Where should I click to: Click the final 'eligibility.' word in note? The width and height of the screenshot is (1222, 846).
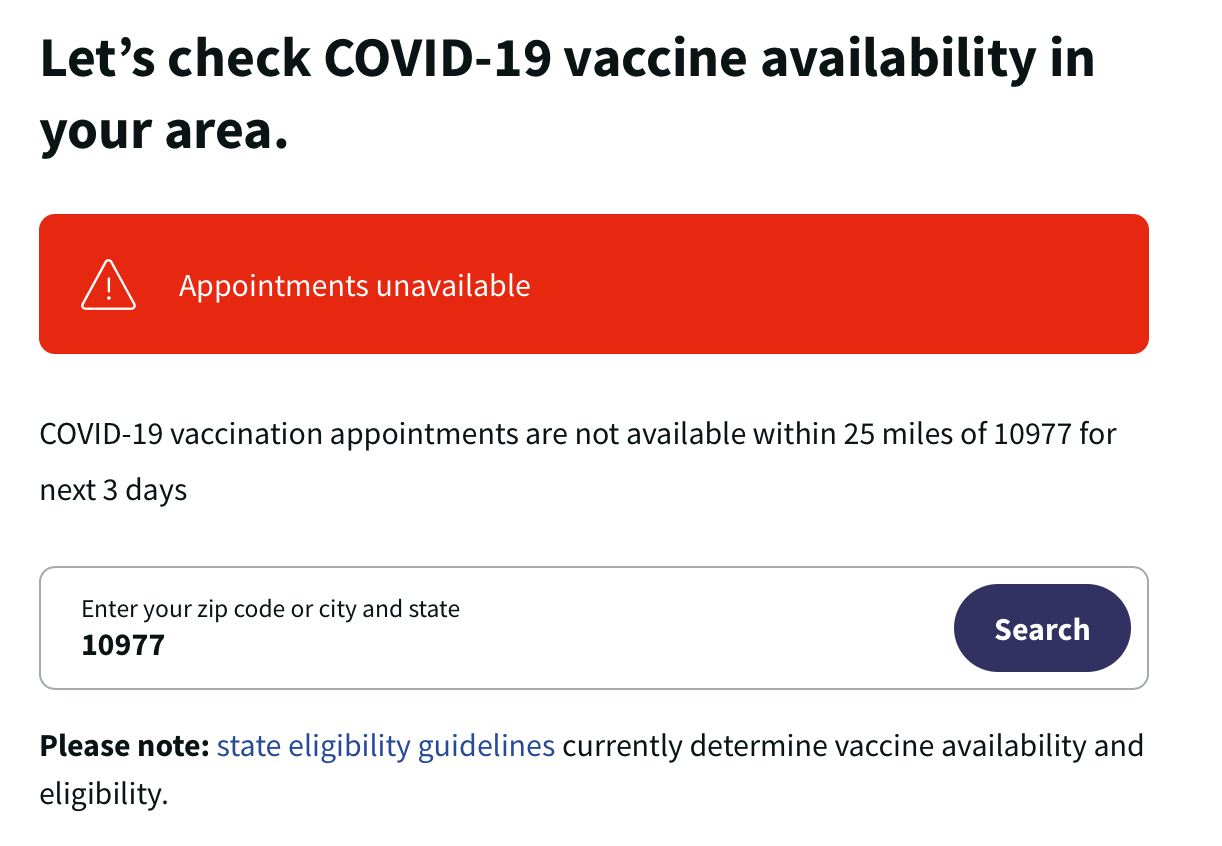point(100,794)
